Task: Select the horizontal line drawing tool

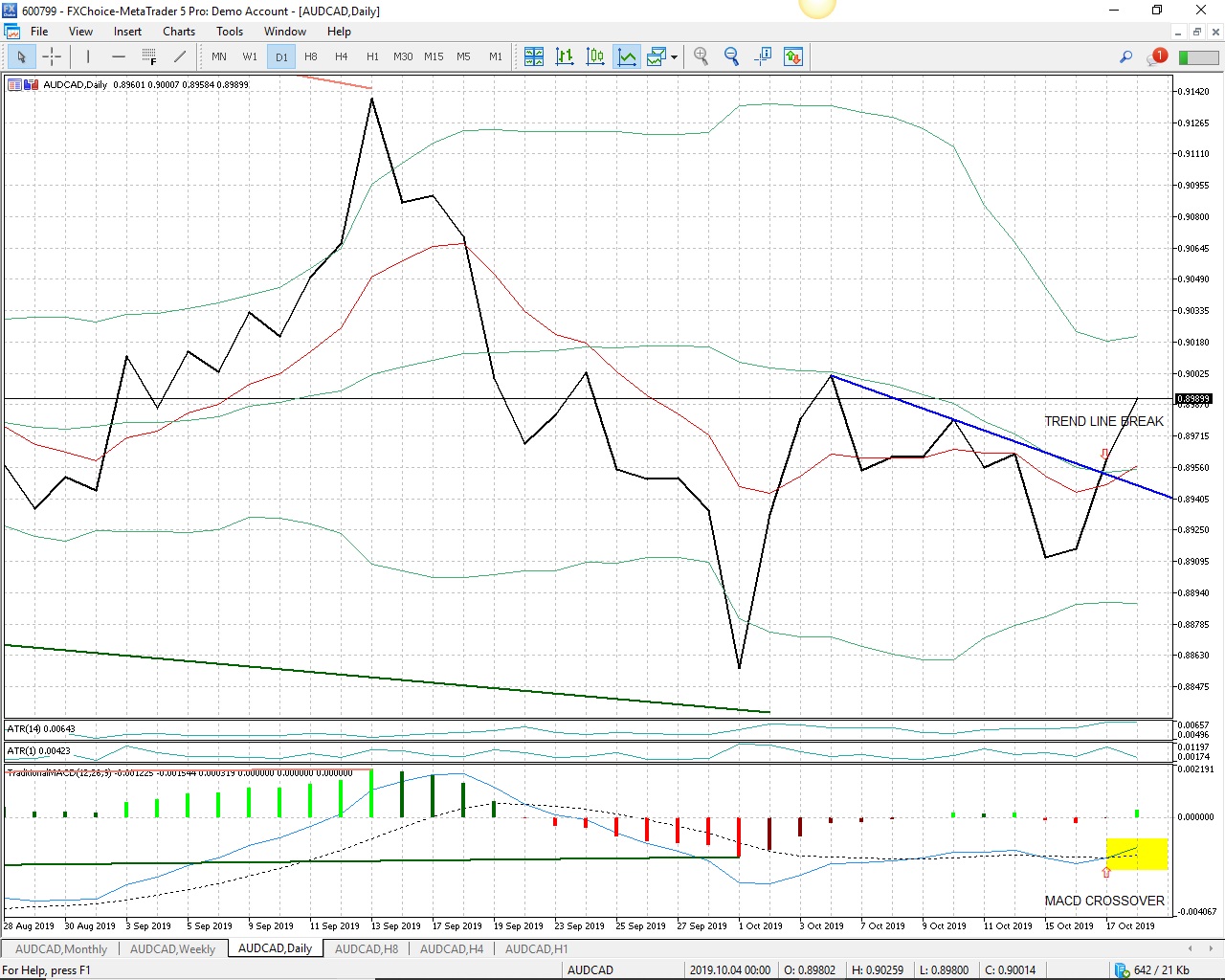Action: click(119, 56)
